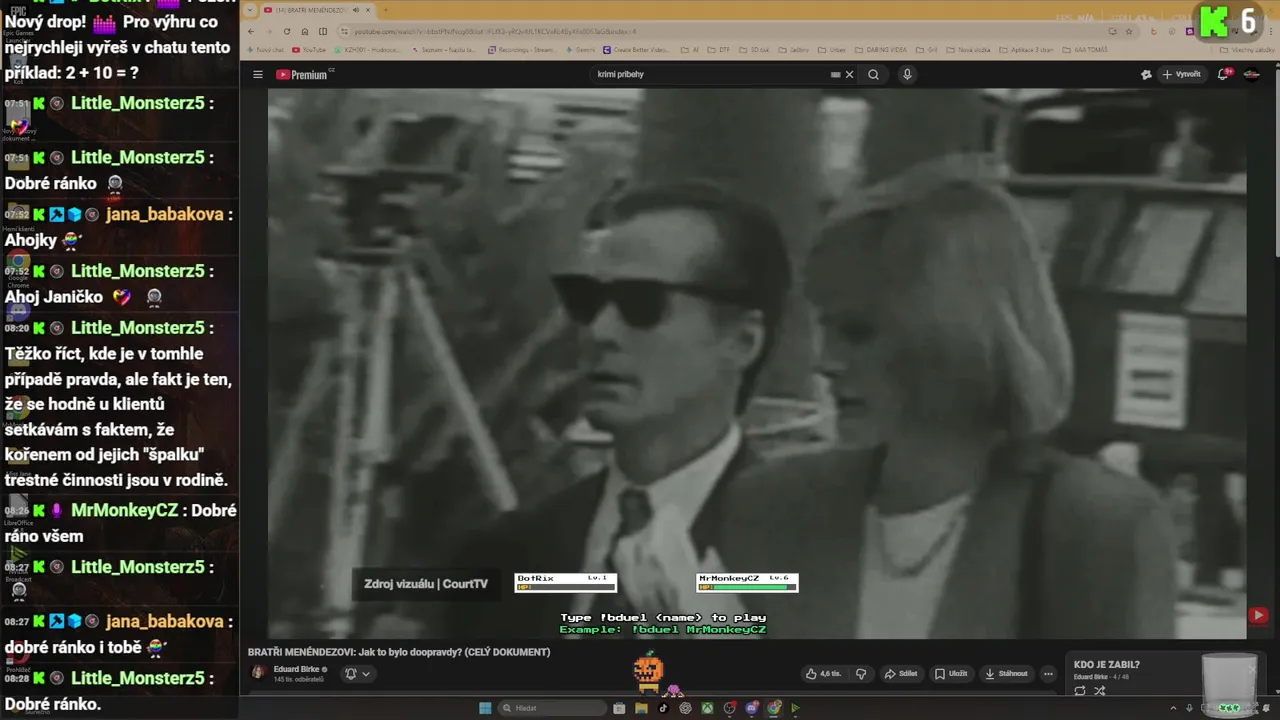1280x720 pixels.
Task: Expand notification bell dropdown for channel
Action: click(x=357, y=674)
